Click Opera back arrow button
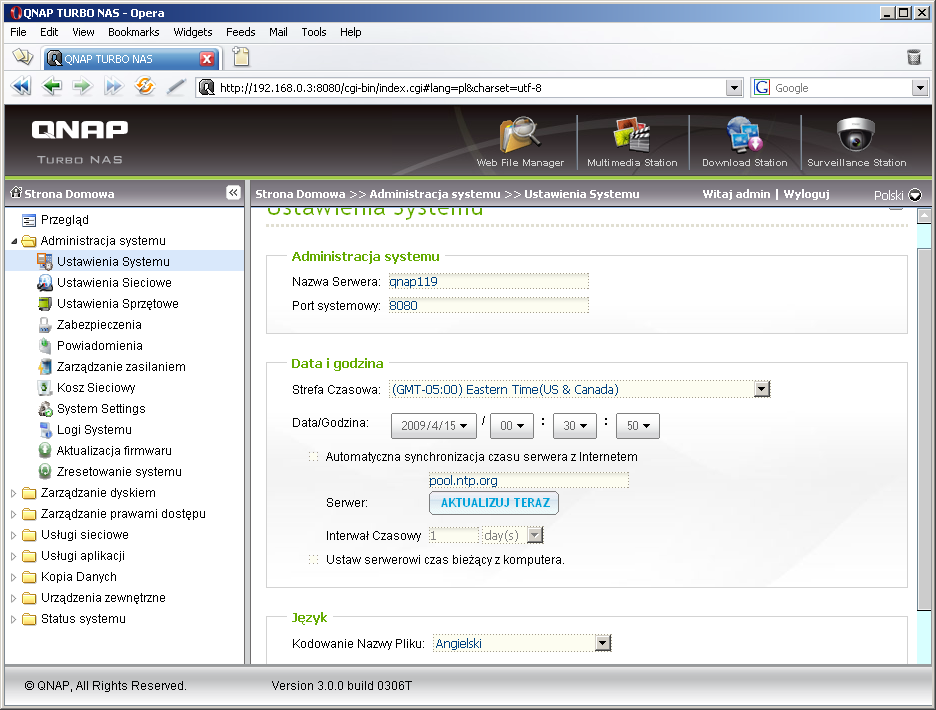Image resolution: width=936 pixels, height=710 pixels. coord(52,87)
